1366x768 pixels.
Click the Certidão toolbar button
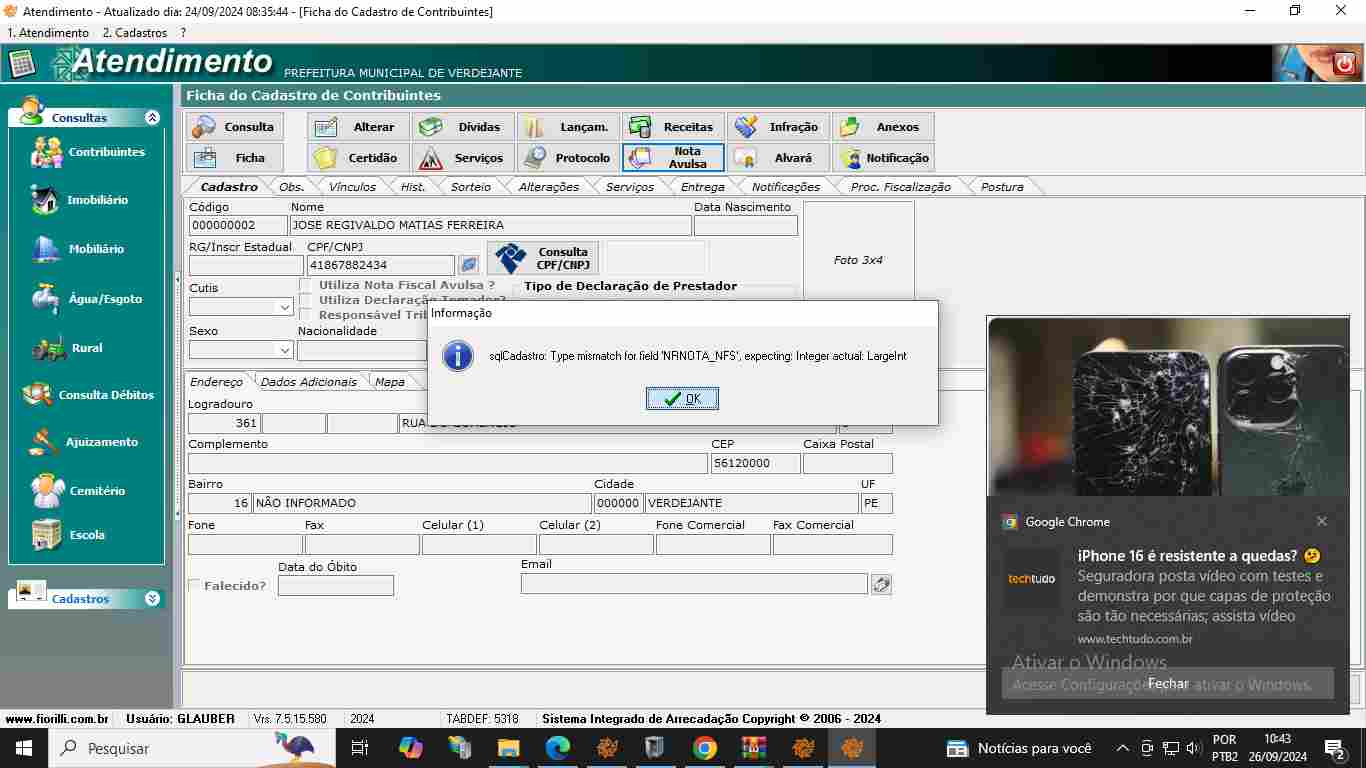358,158
